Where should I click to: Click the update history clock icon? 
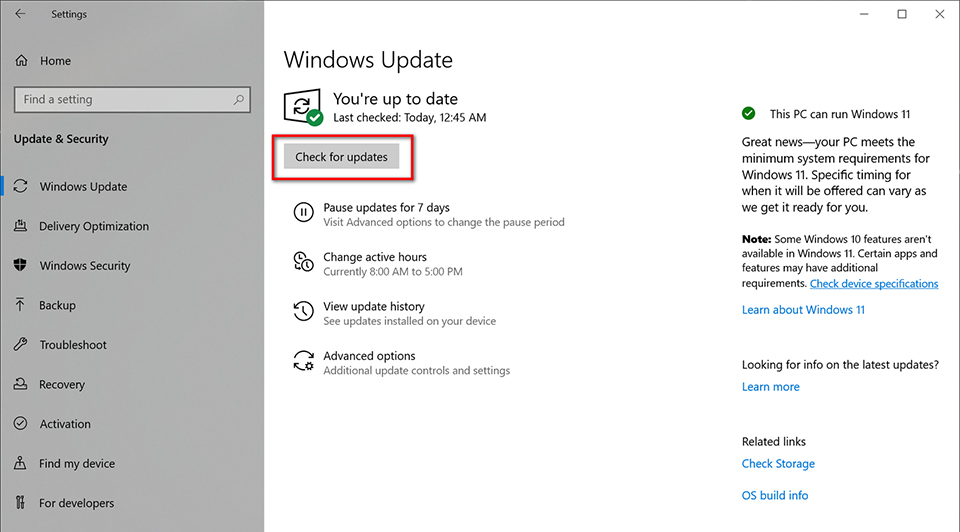click(x=303, y=311)
